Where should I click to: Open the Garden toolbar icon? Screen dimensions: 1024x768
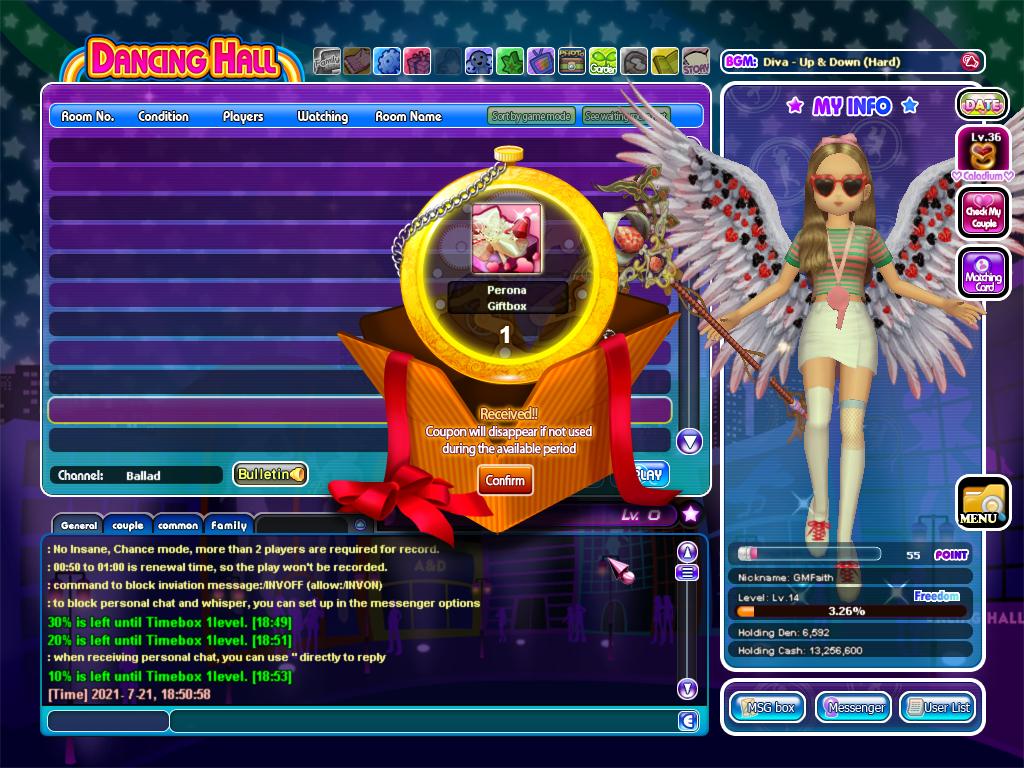602,62
